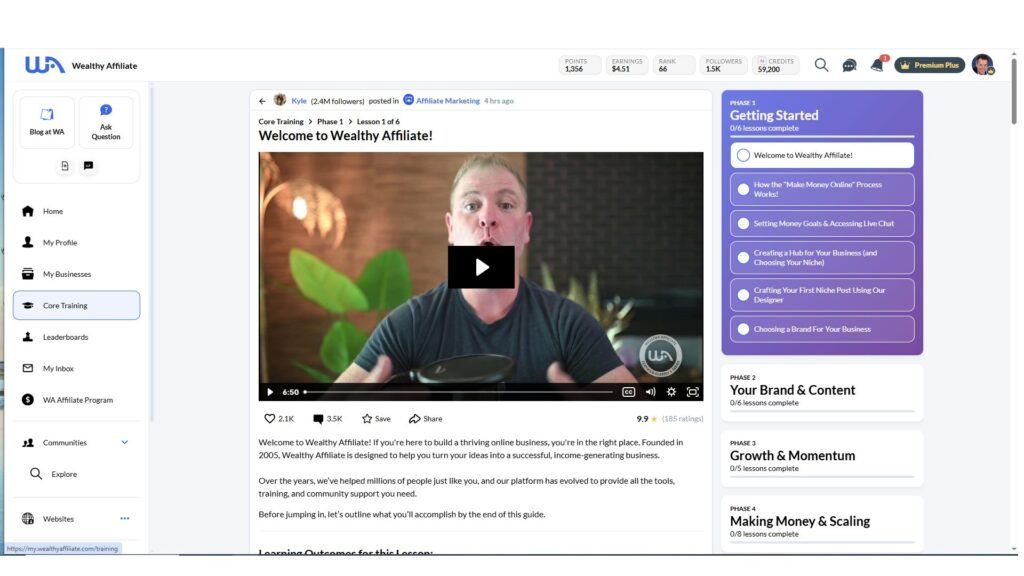Click the Blog at WA tile
This screenshot has width=1024, height=576.
click(47, 122)
